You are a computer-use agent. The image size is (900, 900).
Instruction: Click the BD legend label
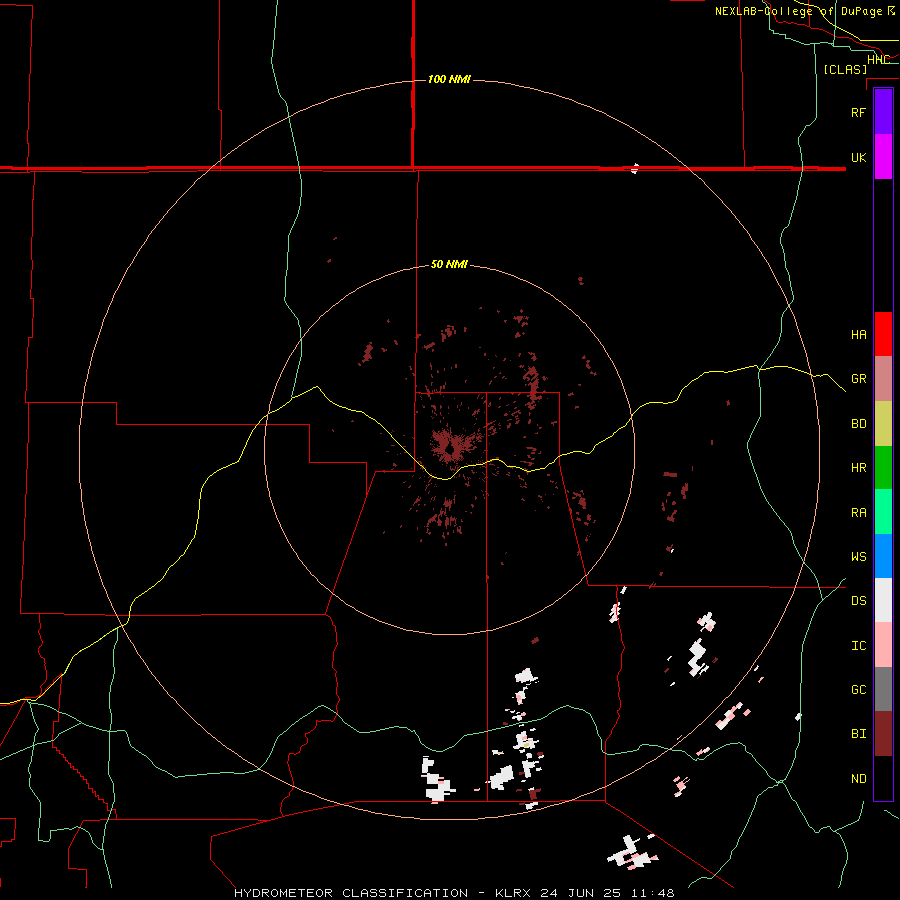(x=859, y=424)
